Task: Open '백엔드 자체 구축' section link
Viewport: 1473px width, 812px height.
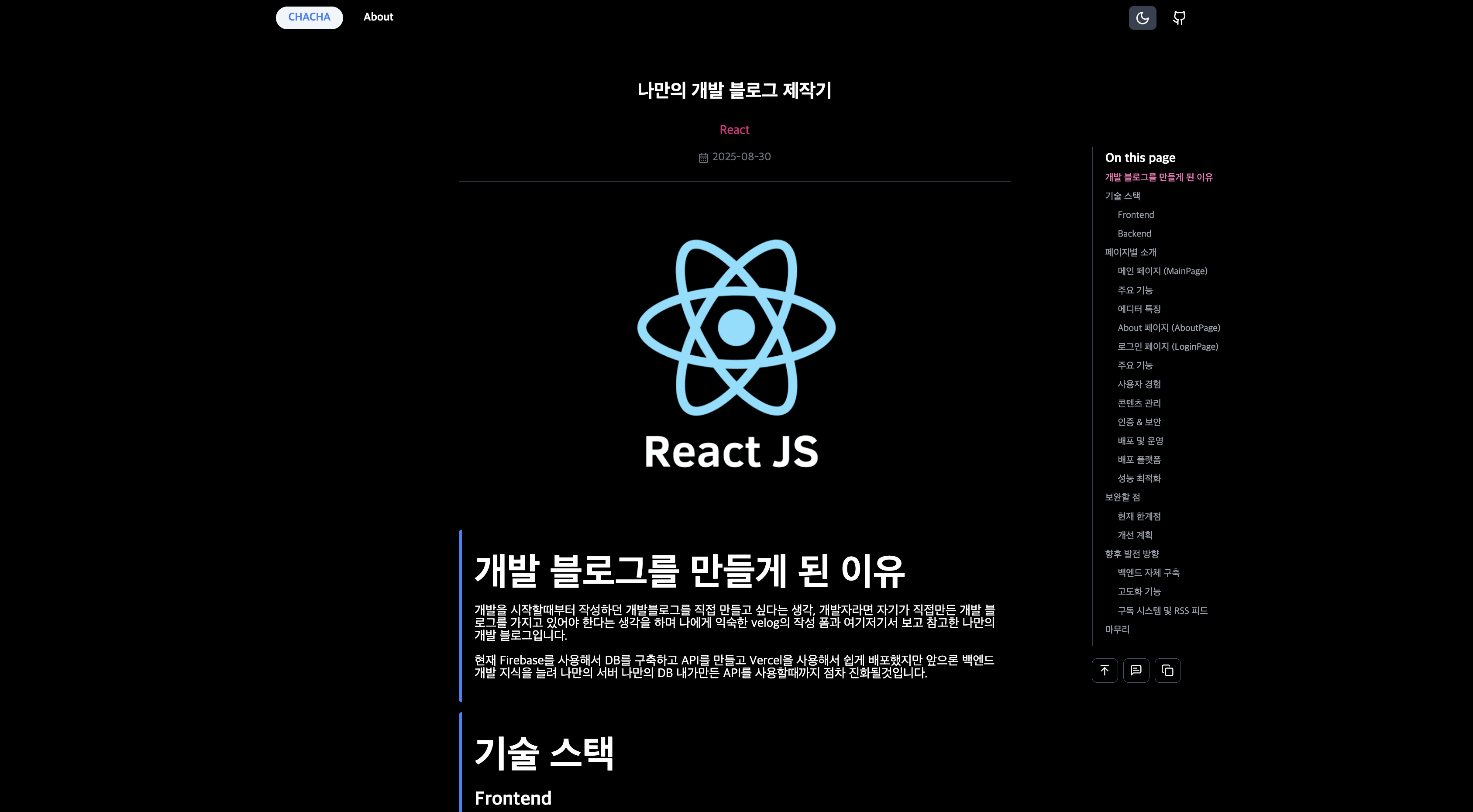Action: click(x=1148, y=572)
